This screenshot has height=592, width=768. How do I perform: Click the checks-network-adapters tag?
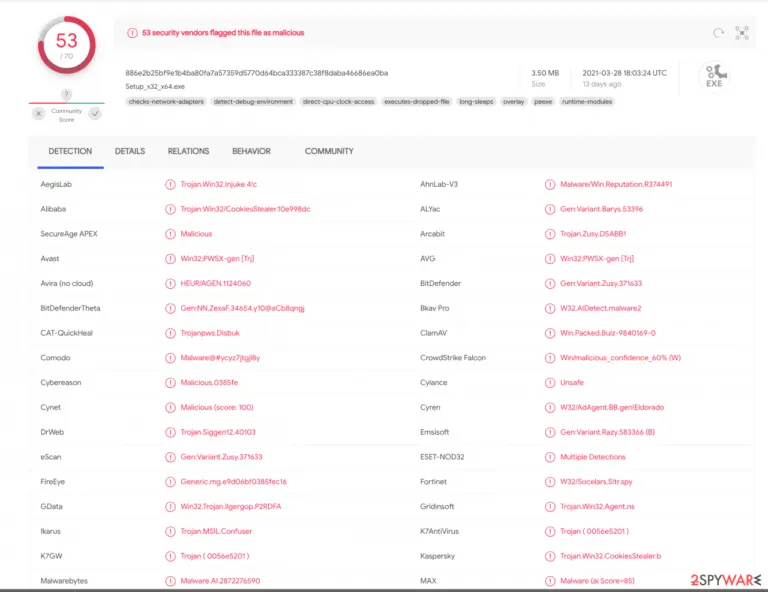tap(166, 102)
